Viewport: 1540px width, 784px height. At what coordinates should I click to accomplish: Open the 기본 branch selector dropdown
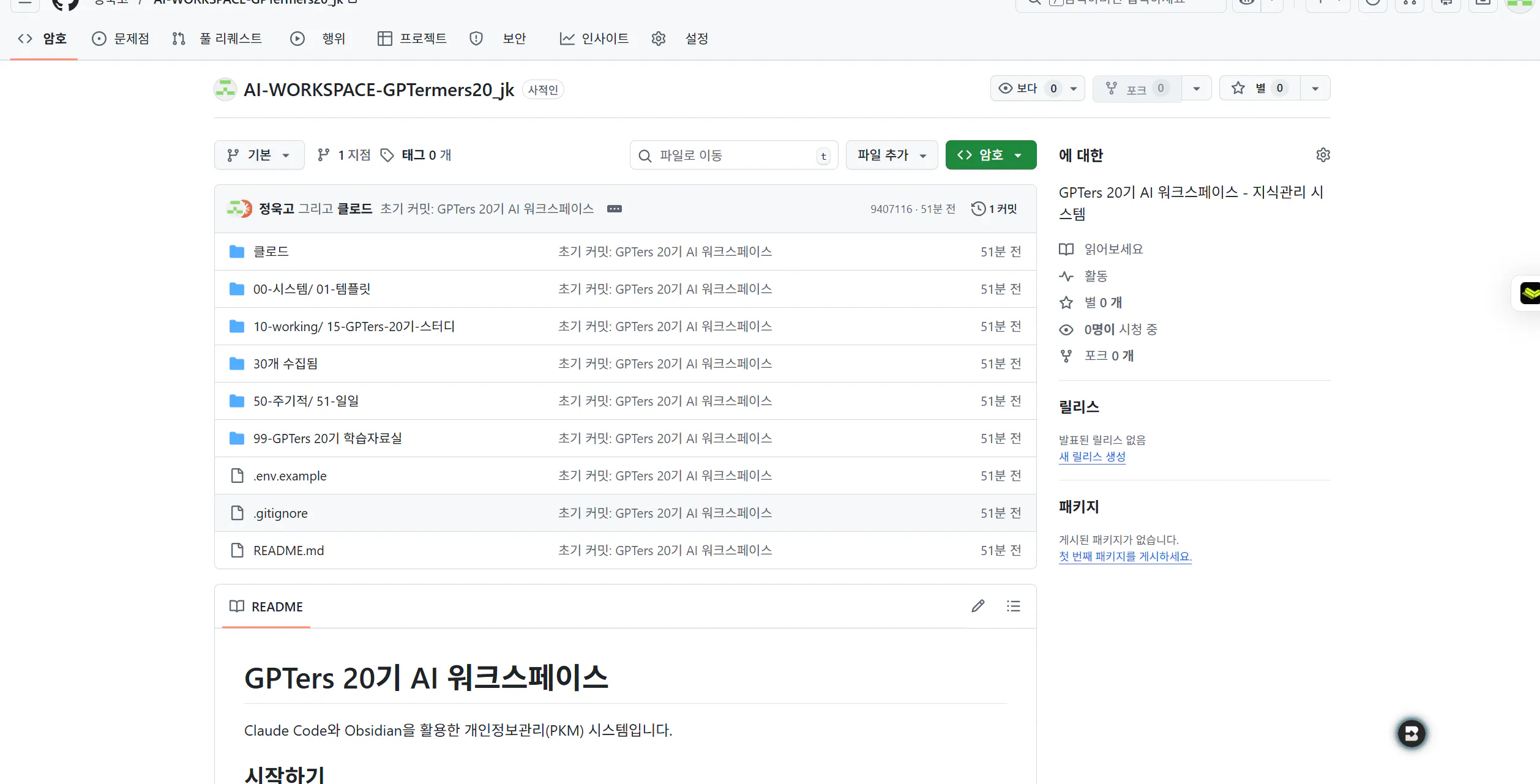[260, 155]
